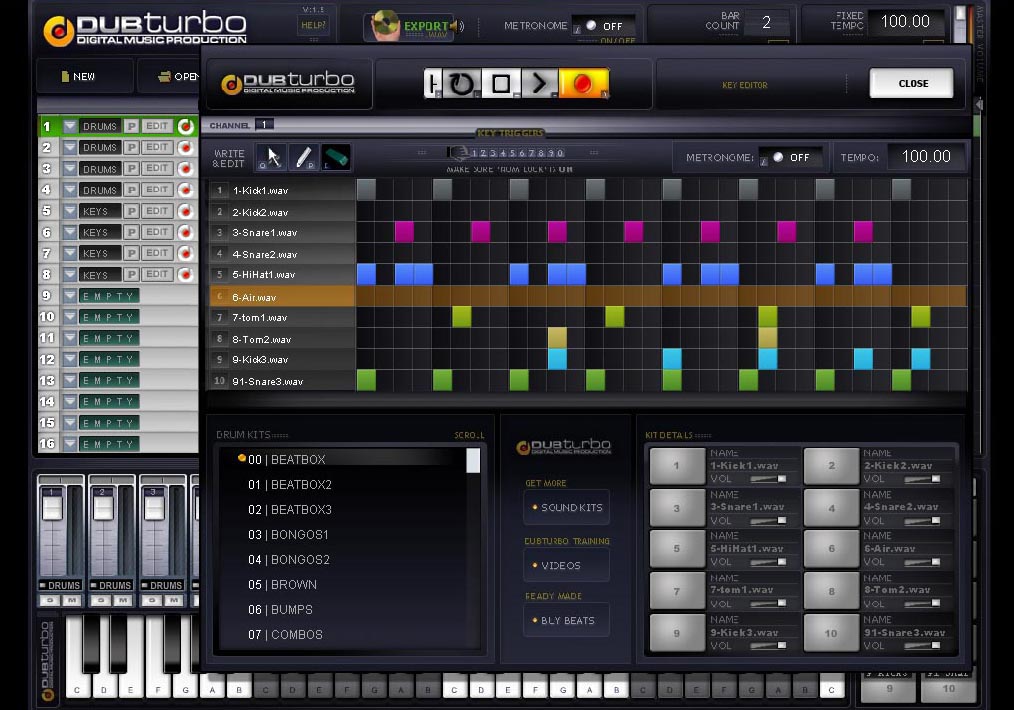The image size is (1014, 710).
Task: Open track 5 dropdown arrow
Action: coord(69,211)
